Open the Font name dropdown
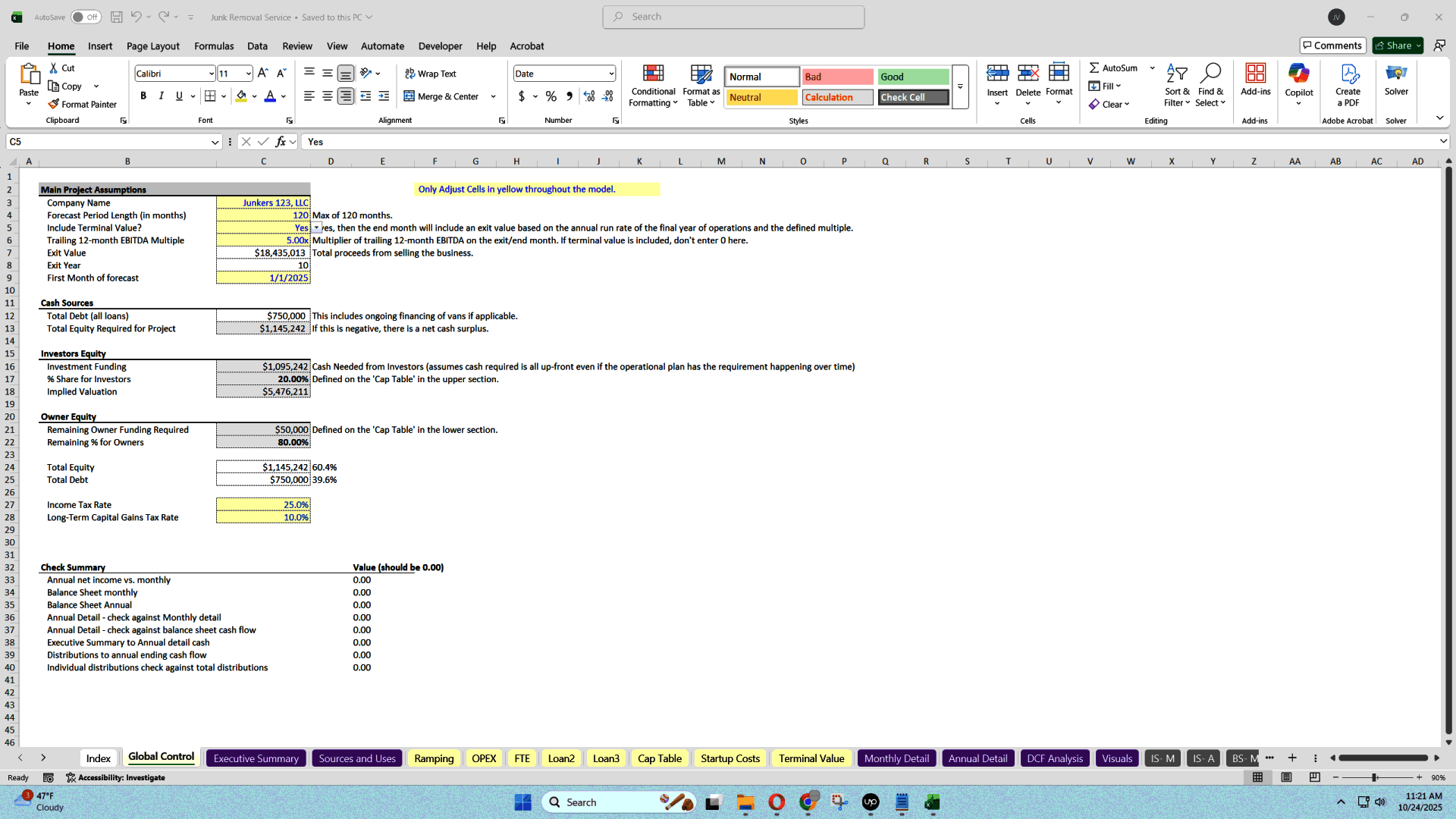The width and height of the screenshot is (1456, 819). pos(209,73)
